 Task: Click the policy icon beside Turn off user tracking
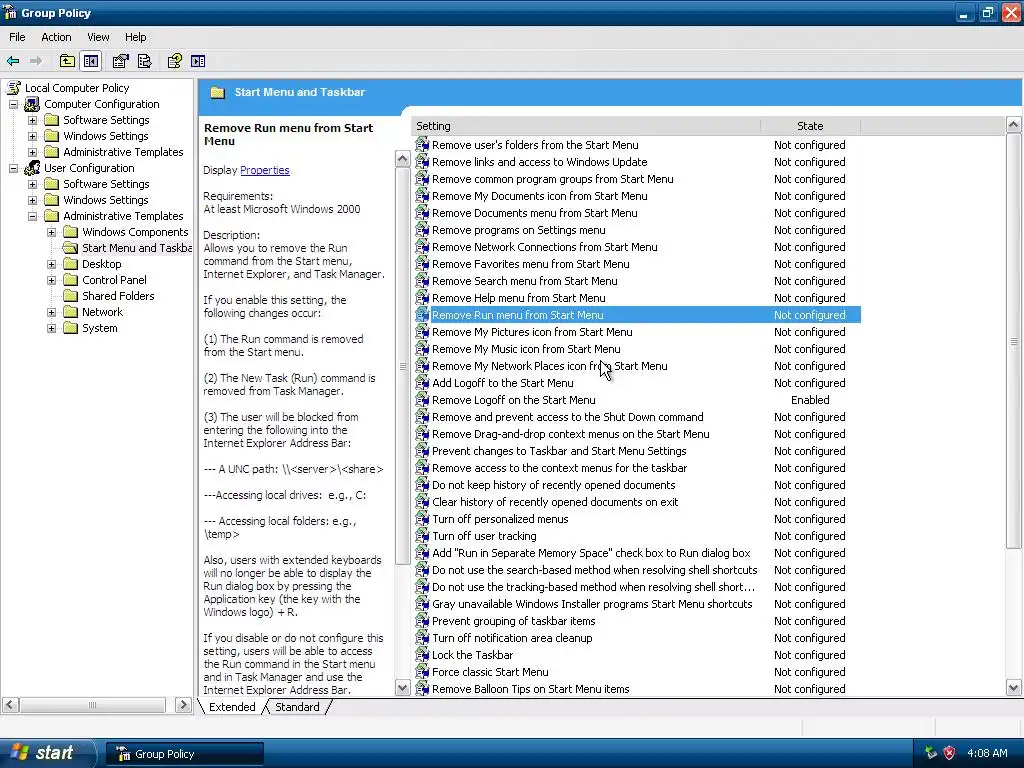422,536
